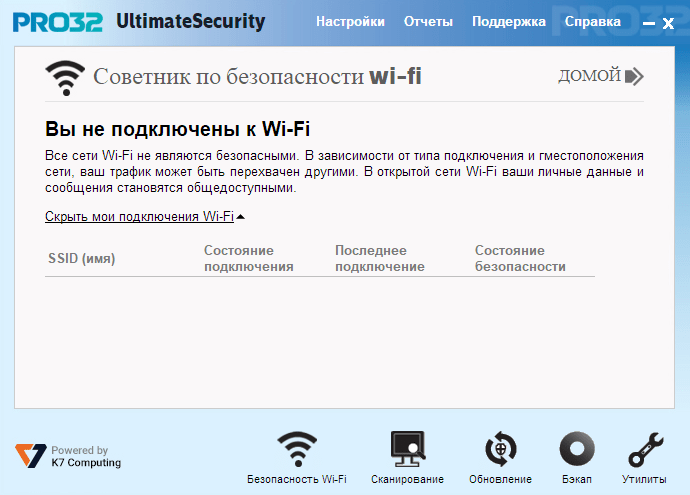Sort by Состояние безопасности column
Viewport: 690px width, 495px height.
click(520, 258)
